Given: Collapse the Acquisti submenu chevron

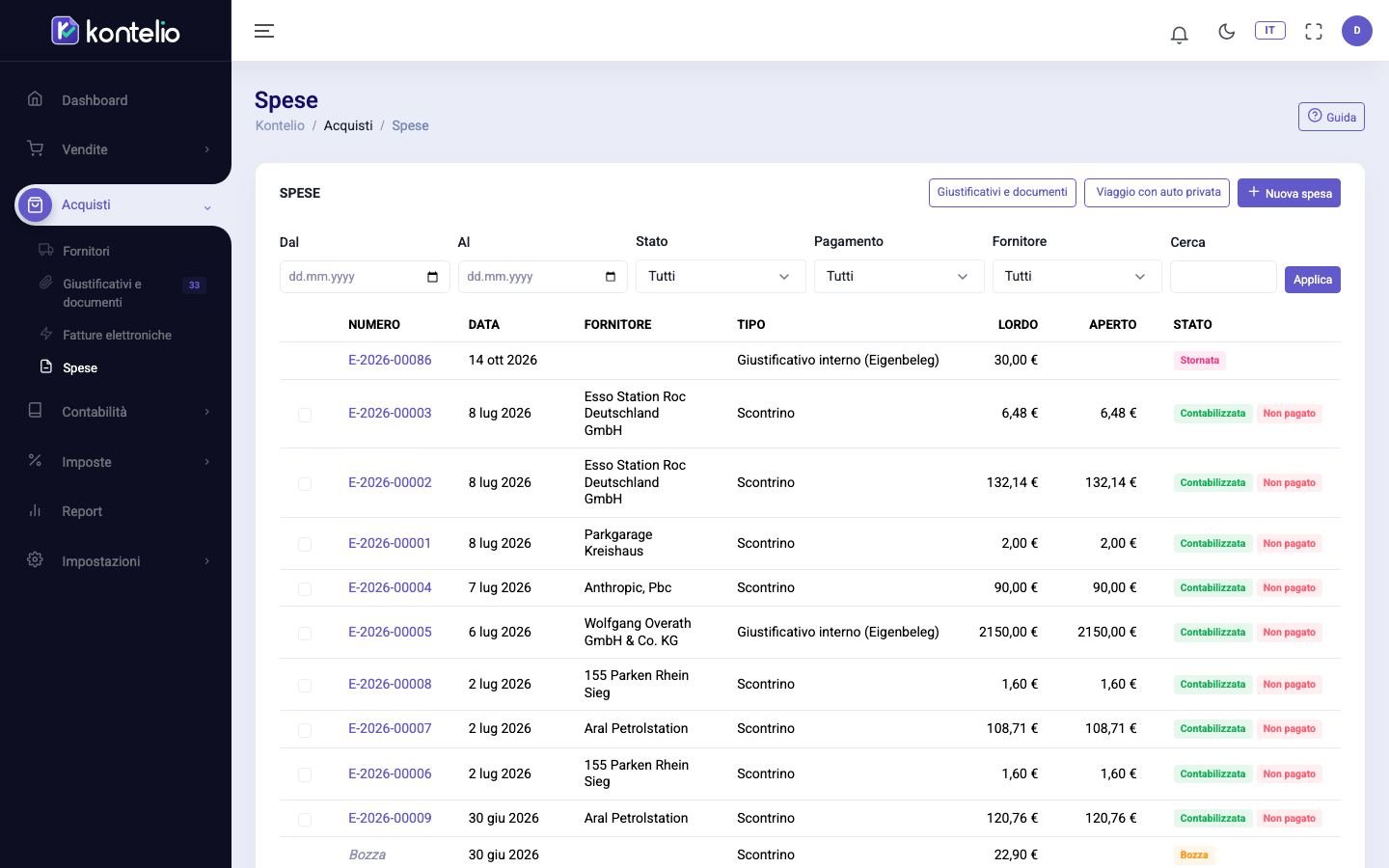Looking at the screenshot, I should pos(206,206).
